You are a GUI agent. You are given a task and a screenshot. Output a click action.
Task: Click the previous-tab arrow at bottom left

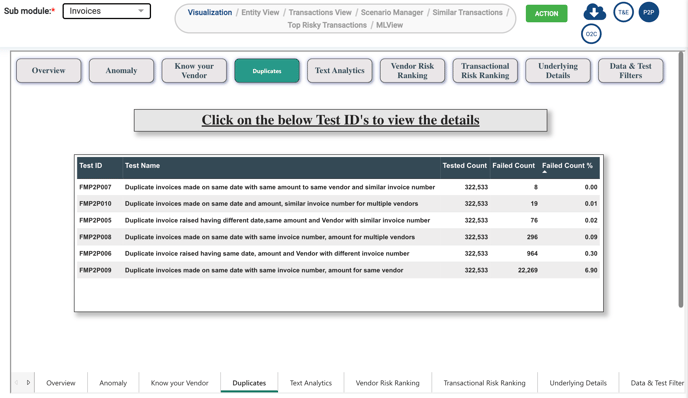point(17,383)
